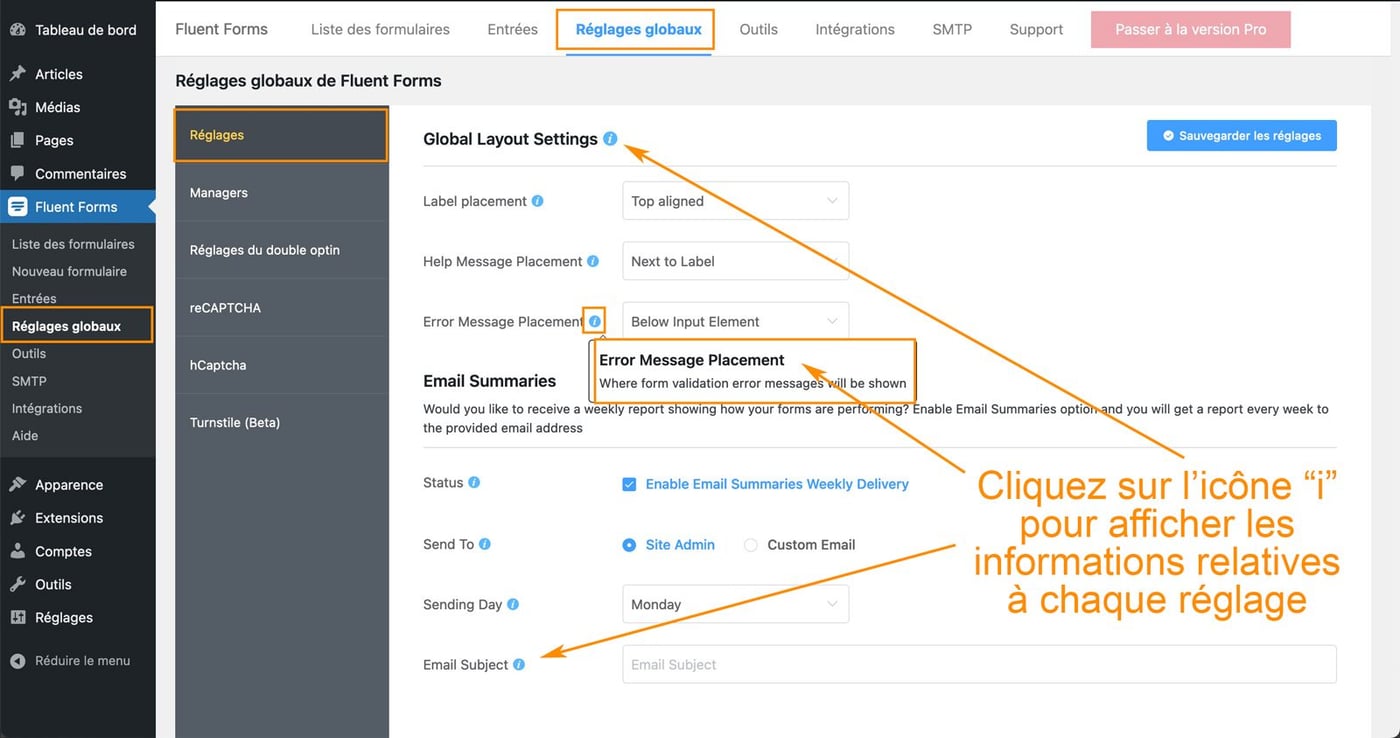
Task: Open the Entrées tab
Action: pos(512,29)
